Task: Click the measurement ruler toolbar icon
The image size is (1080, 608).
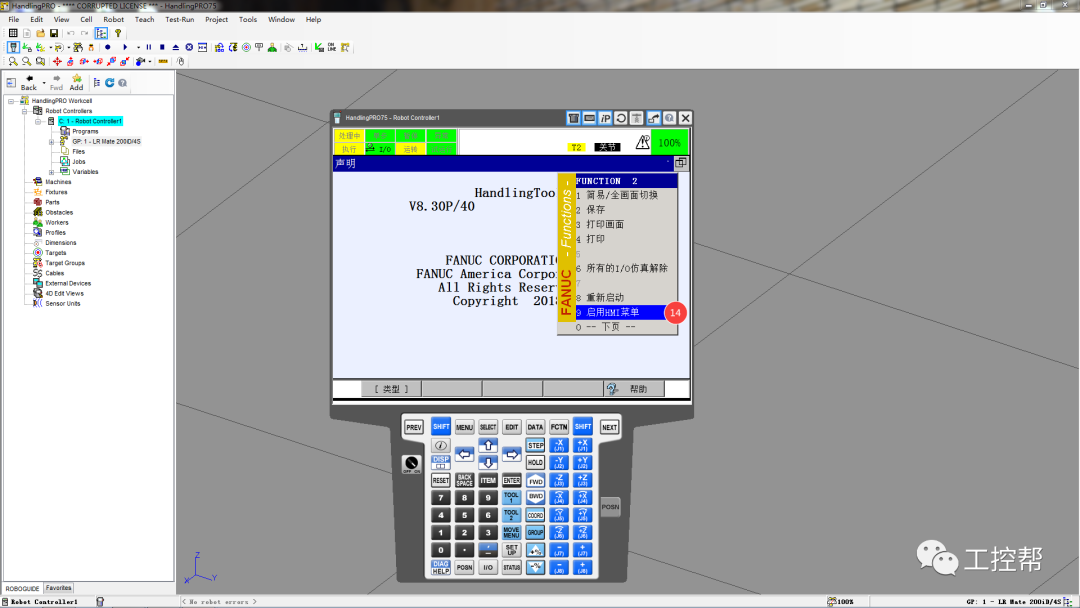Action: 163,61
